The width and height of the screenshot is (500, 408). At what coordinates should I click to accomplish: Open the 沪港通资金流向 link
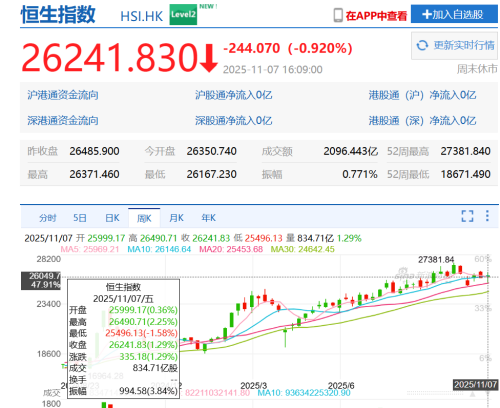tap(63, 95)
